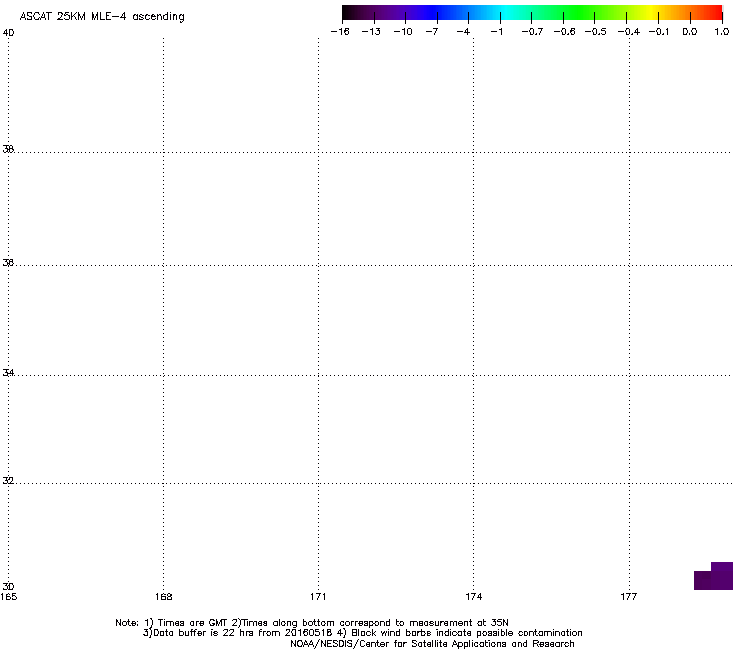Pick the yellow section of the color bar
740x650 pixels.
tap(653, 13)
